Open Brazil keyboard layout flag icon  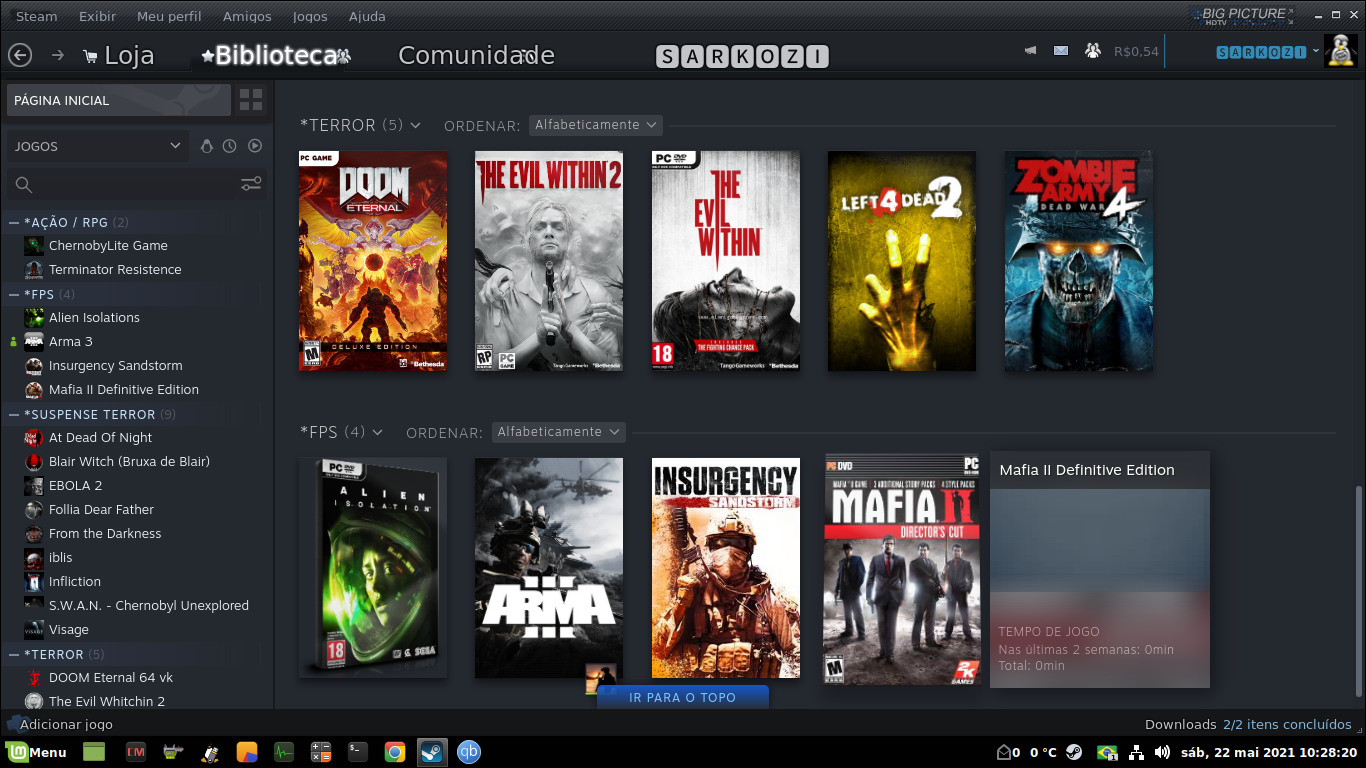(x=1107, y=752)
